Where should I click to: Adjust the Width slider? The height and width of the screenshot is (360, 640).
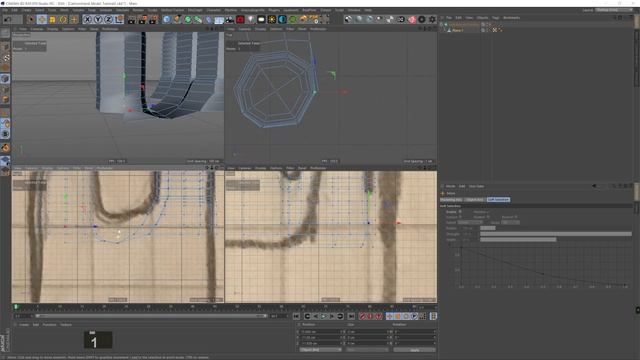pos(556,240)
